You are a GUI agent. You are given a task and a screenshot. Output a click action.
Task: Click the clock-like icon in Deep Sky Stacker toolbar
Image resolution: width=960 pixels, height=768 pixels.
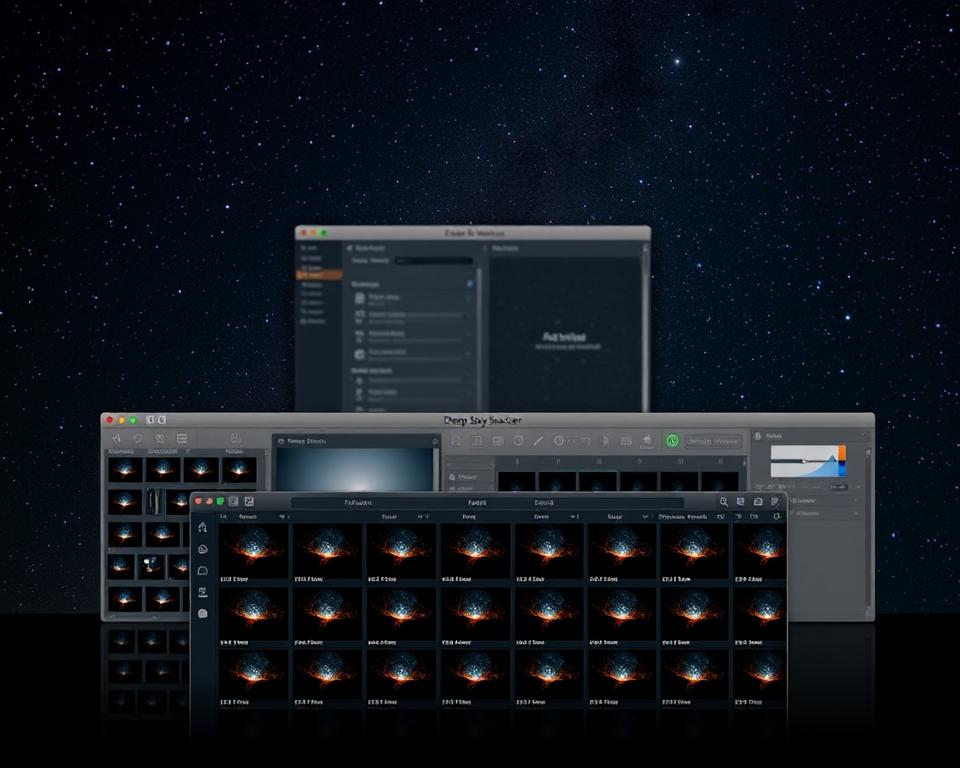point(558,440)
